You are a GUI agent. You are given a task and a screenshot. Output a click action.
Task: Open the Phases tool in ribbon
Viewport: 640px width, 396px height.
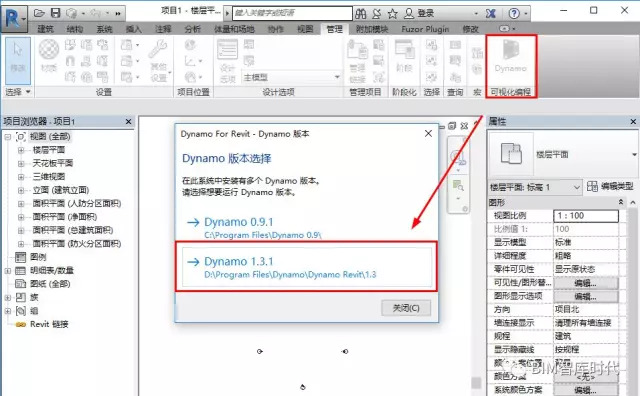click(x=404, y=56)
